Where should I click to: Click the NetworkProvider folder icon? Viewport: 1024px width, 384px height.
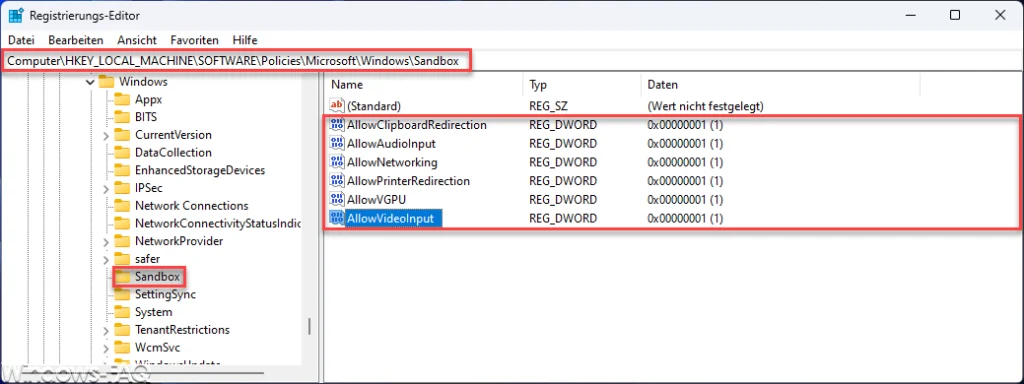[x=122, y=241]
